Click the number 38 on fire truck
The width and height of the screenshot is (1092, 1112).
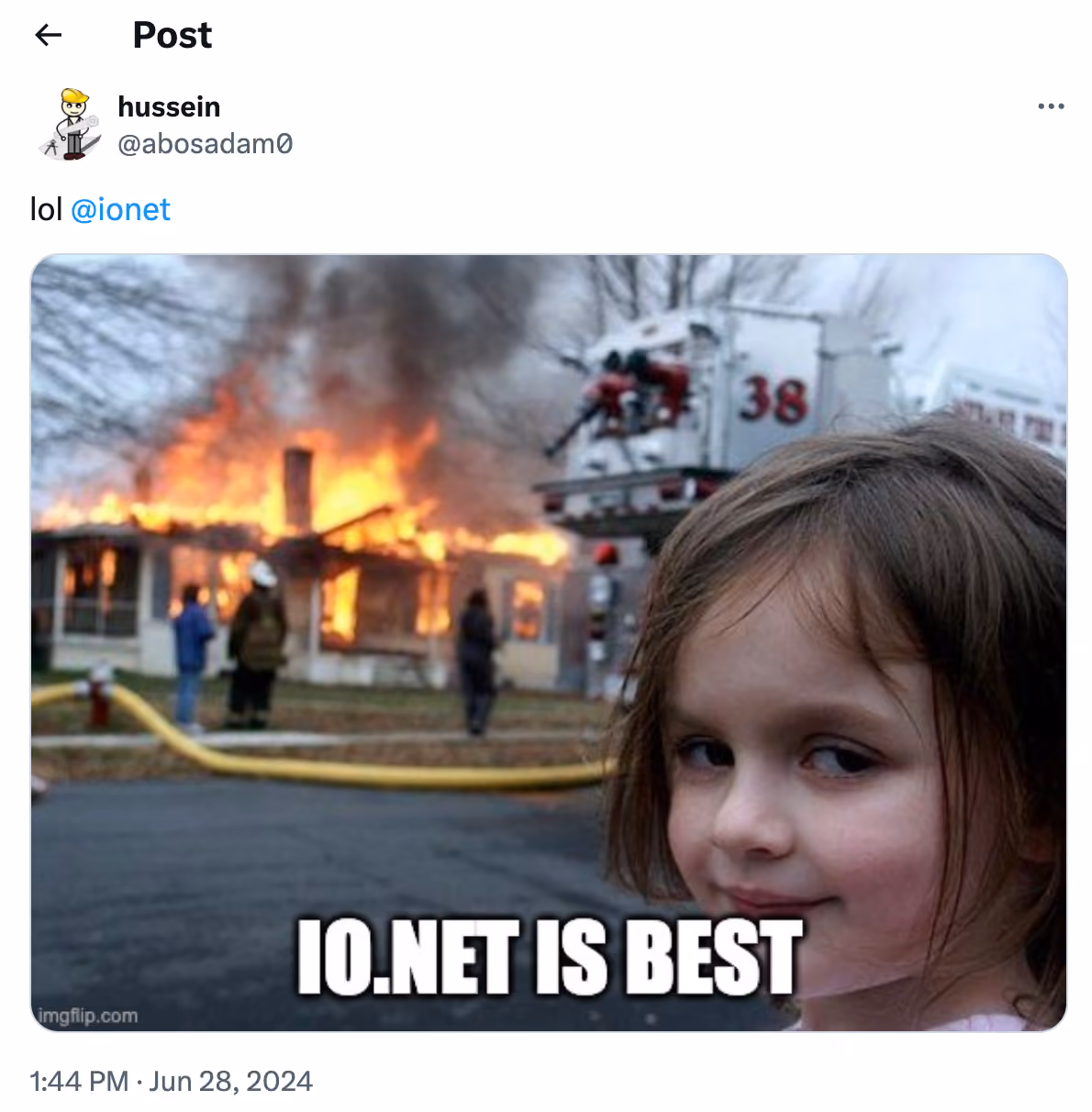[775, 399]
